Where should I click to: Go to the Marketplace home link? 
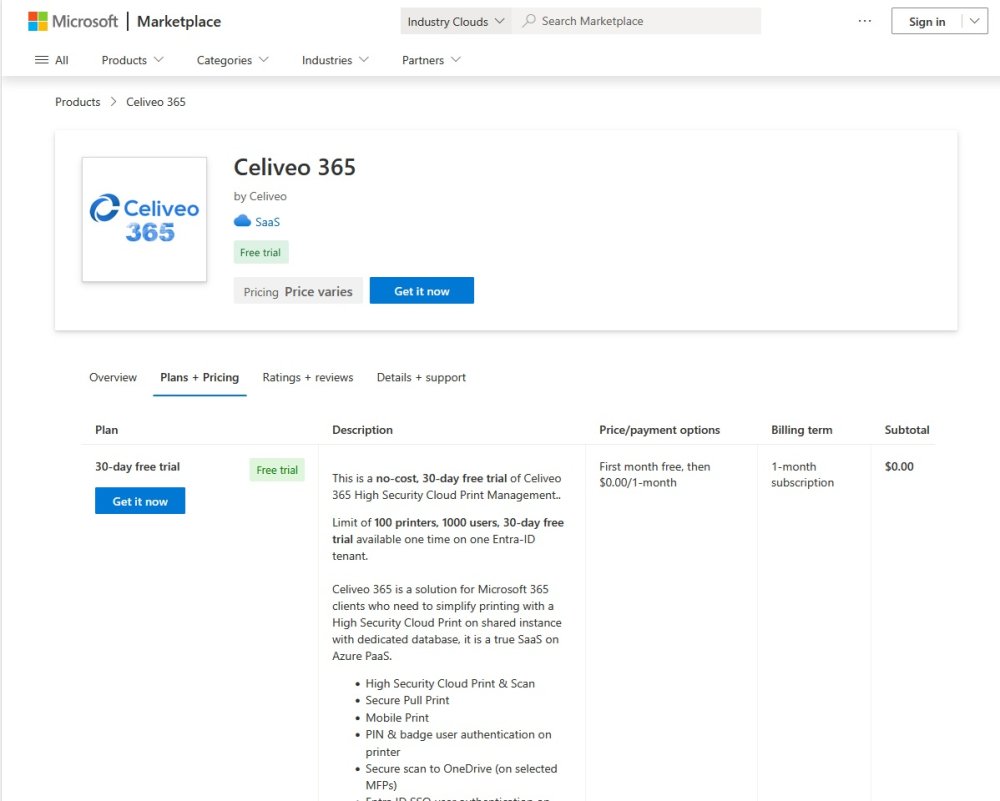pyautogui.click(x=179, y=21)
